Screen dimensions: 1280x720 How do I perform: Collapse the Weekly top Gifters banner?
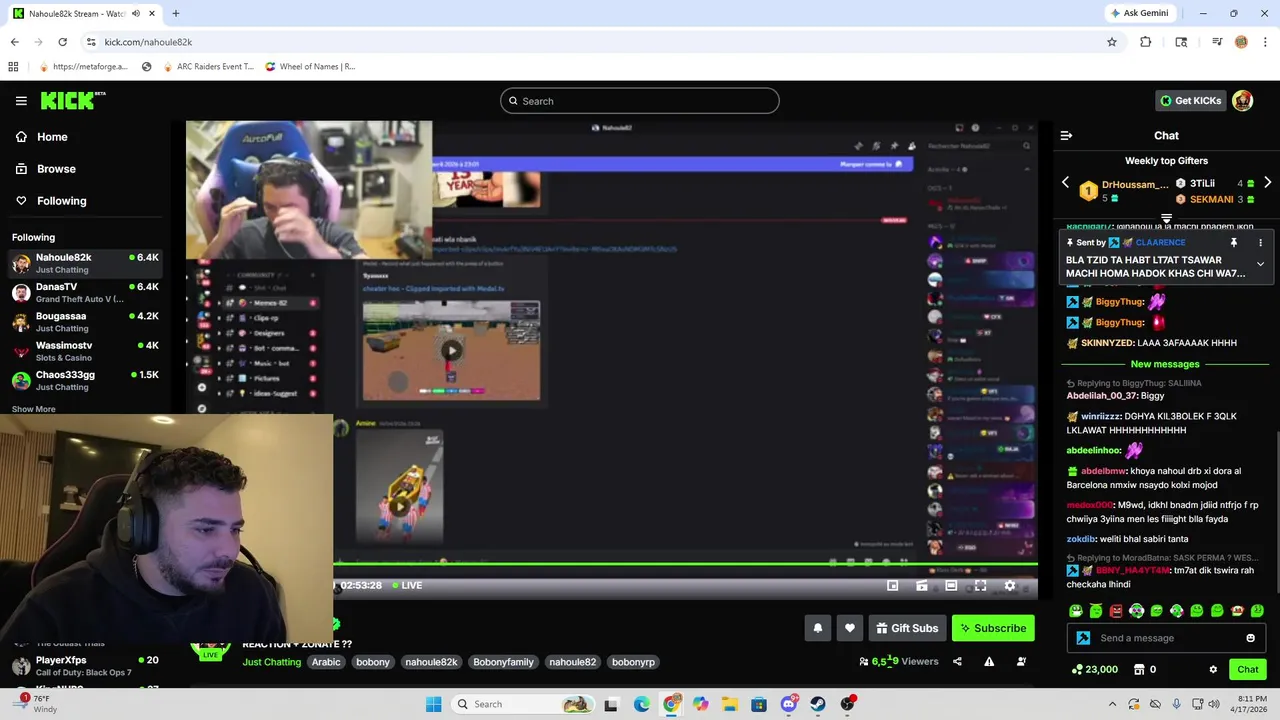coord(1166,218)
